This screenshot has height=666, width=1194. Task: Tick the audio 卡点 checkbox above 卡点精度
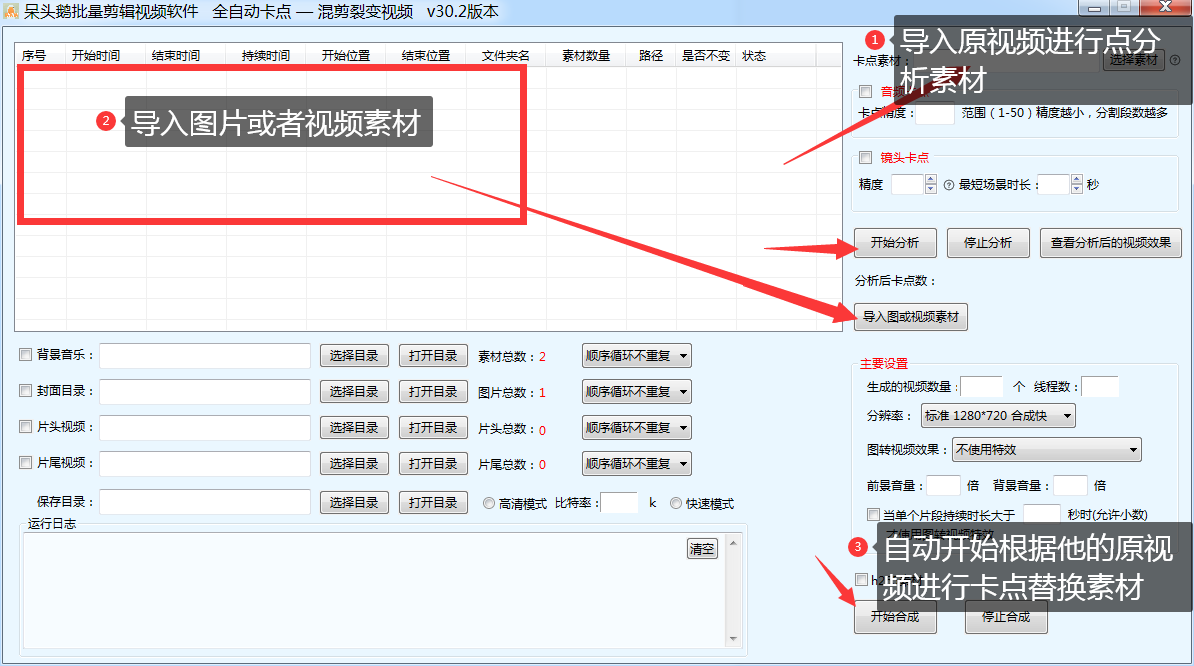click(866, 91)
